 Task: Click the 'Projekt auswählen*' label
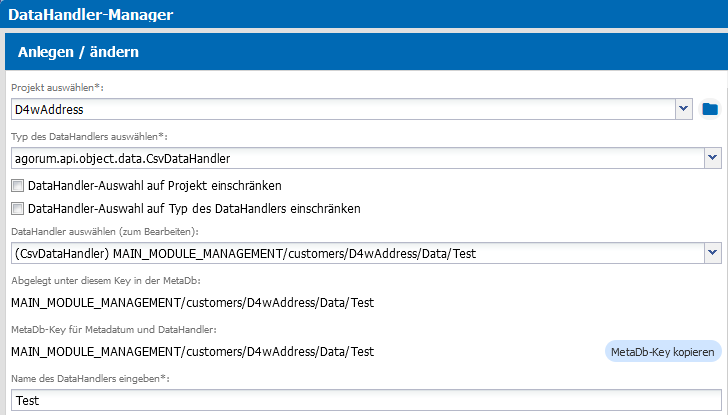coord(58,87)
